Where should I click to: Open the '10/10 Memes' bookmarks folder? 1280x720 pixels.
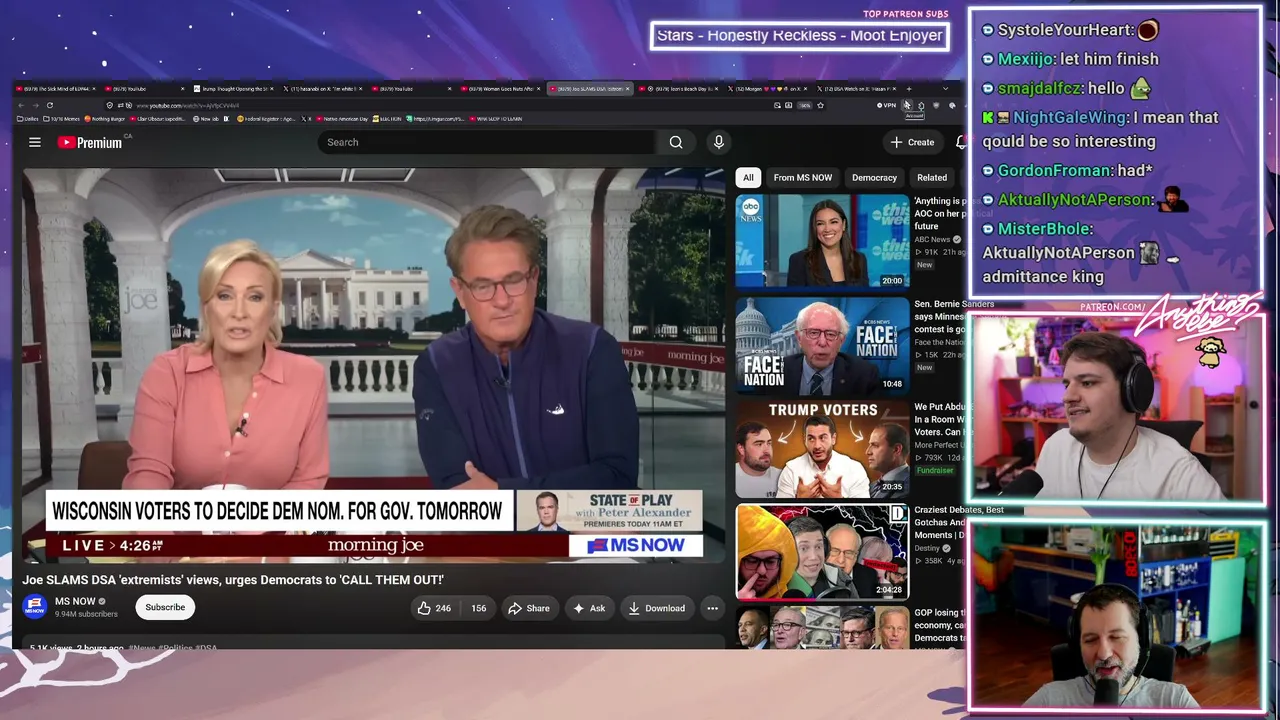[62, 119]
